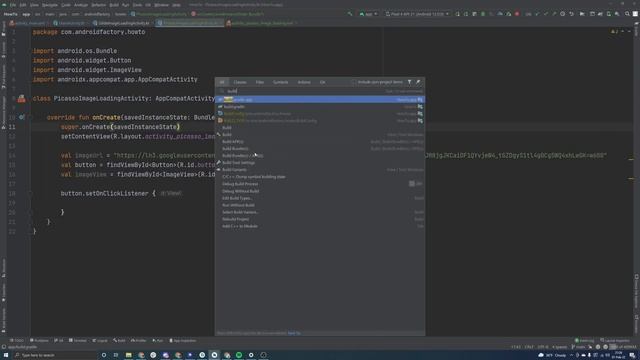Viewport: 640px width, 360px height.
Task: Click the Git update project arrow icon
Action: click(x=537, y=14)
